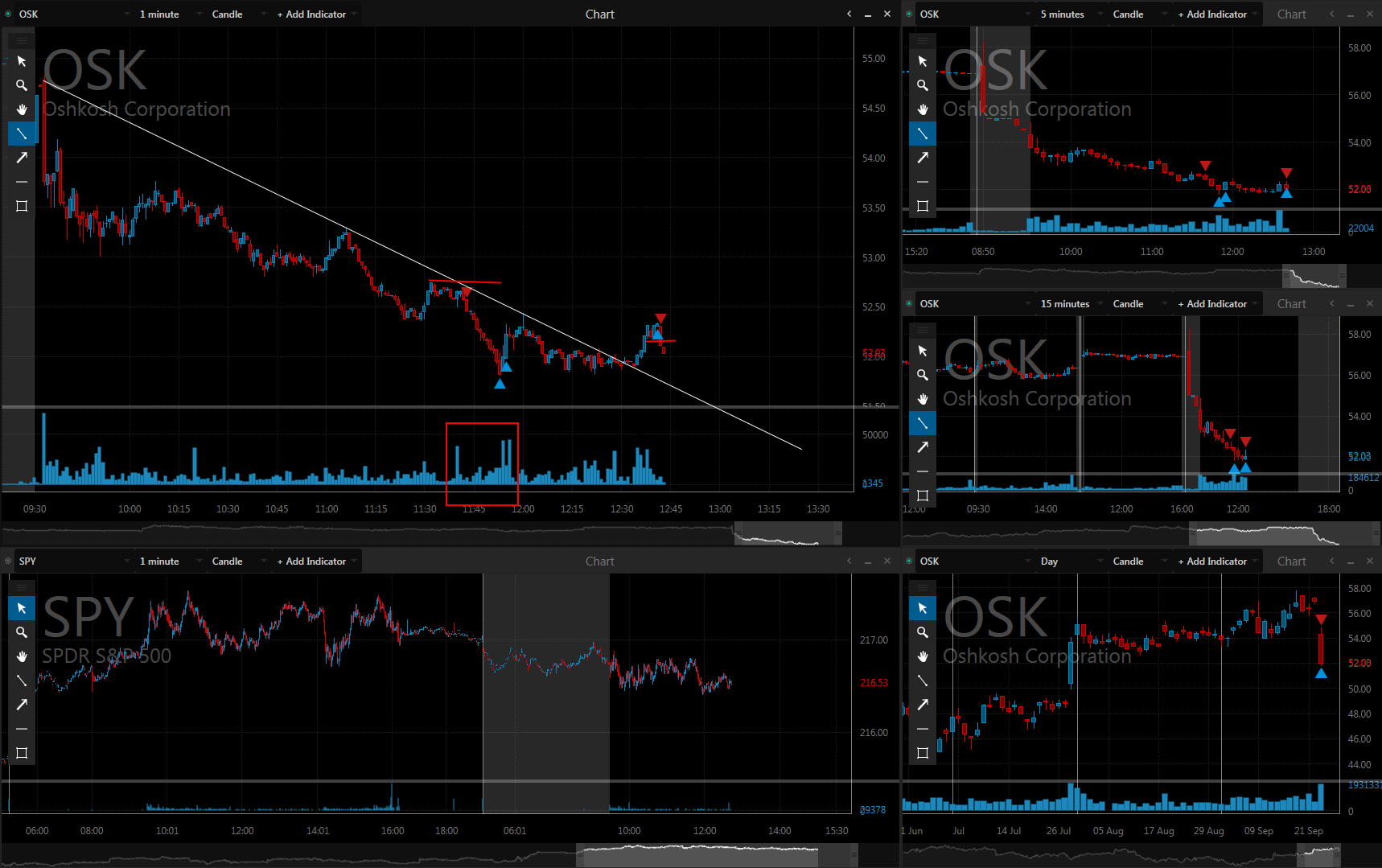
Task: Select magnifier tool in OSK 5-minute chart
Action: tap(923, 85)
